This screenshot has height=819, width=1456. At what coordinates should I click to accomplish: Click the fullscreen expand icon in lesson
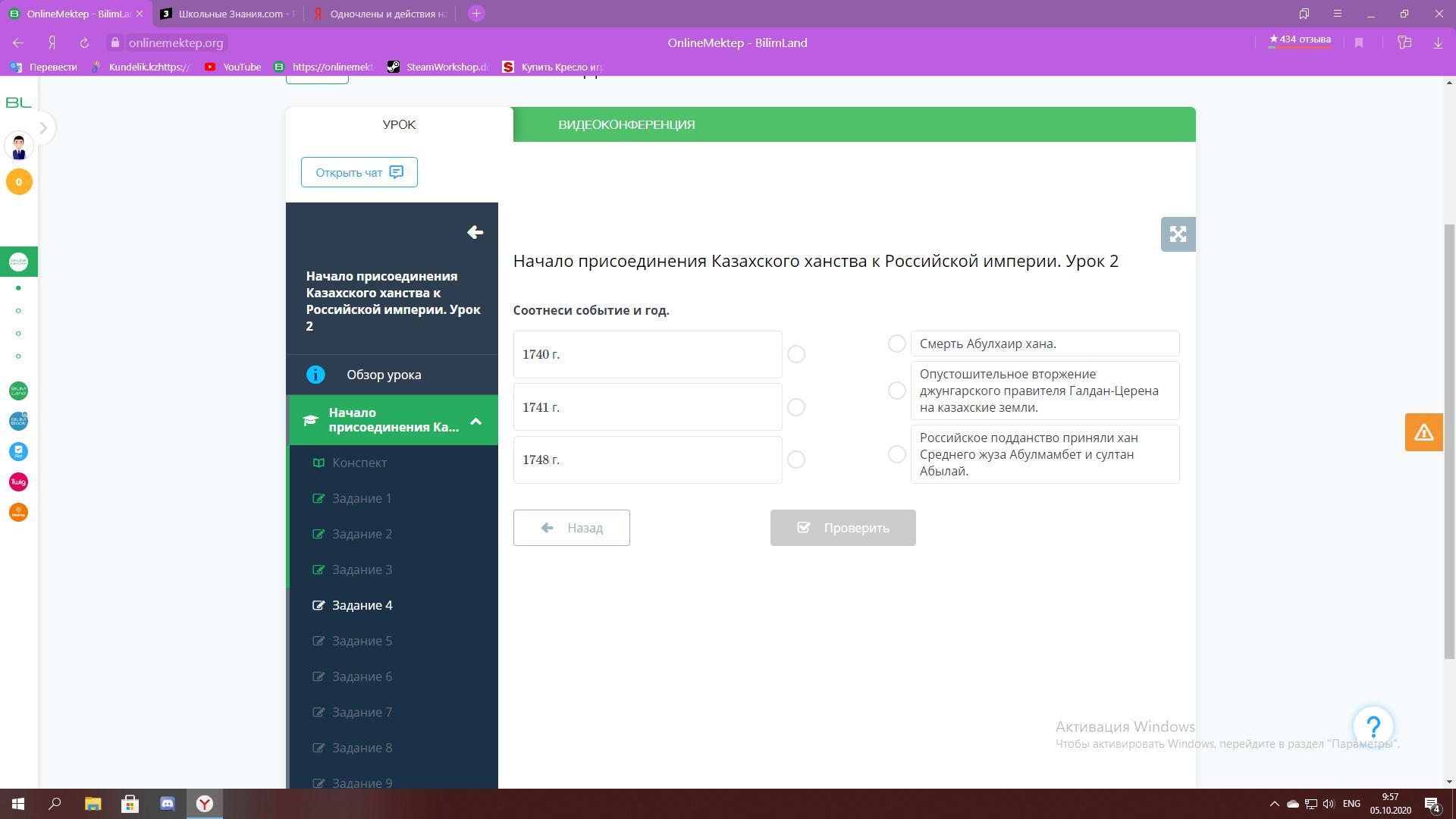tap(1178, 234)
